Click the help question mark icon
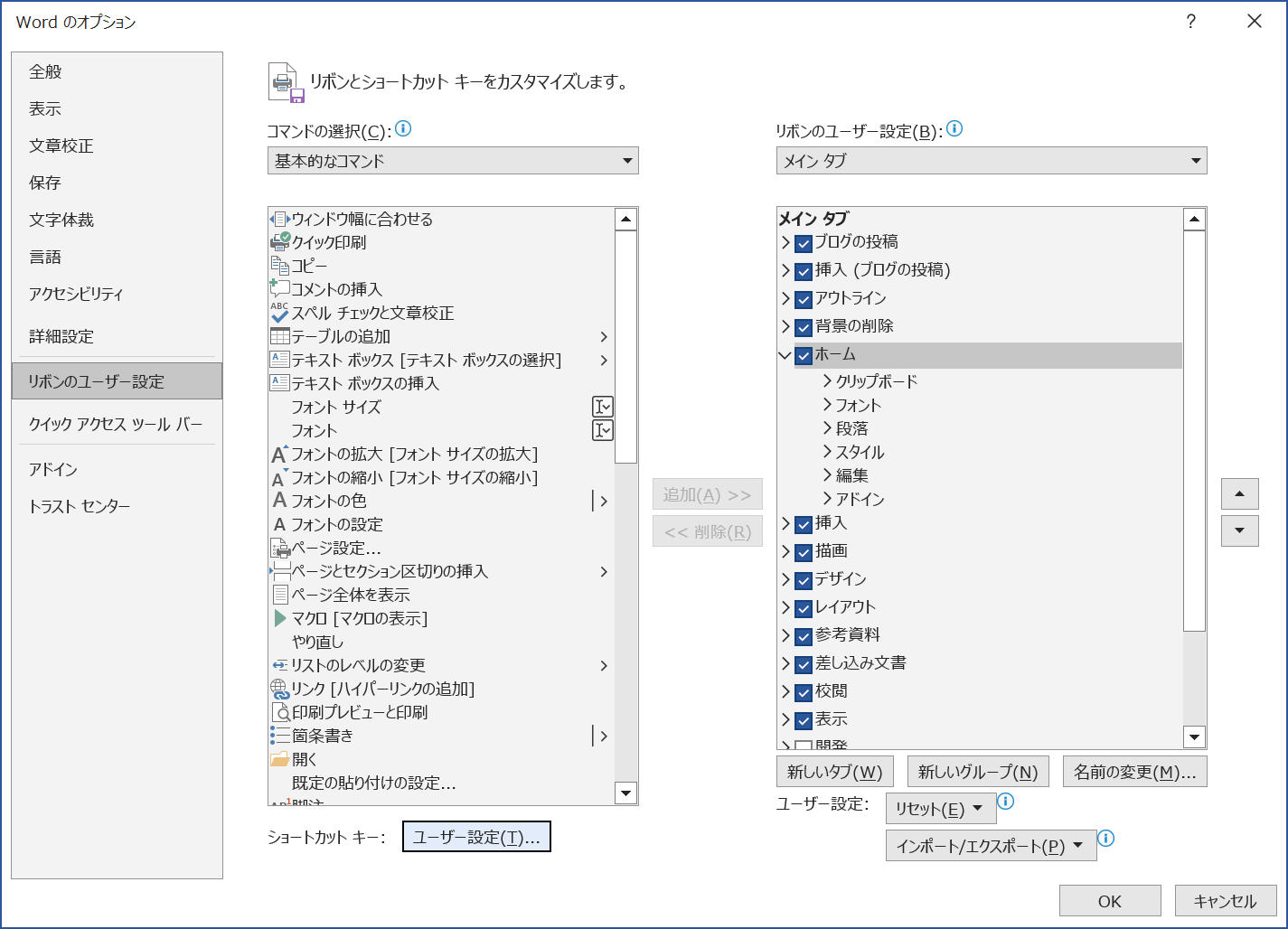 pyautogui.click(x=1191, y=22)
